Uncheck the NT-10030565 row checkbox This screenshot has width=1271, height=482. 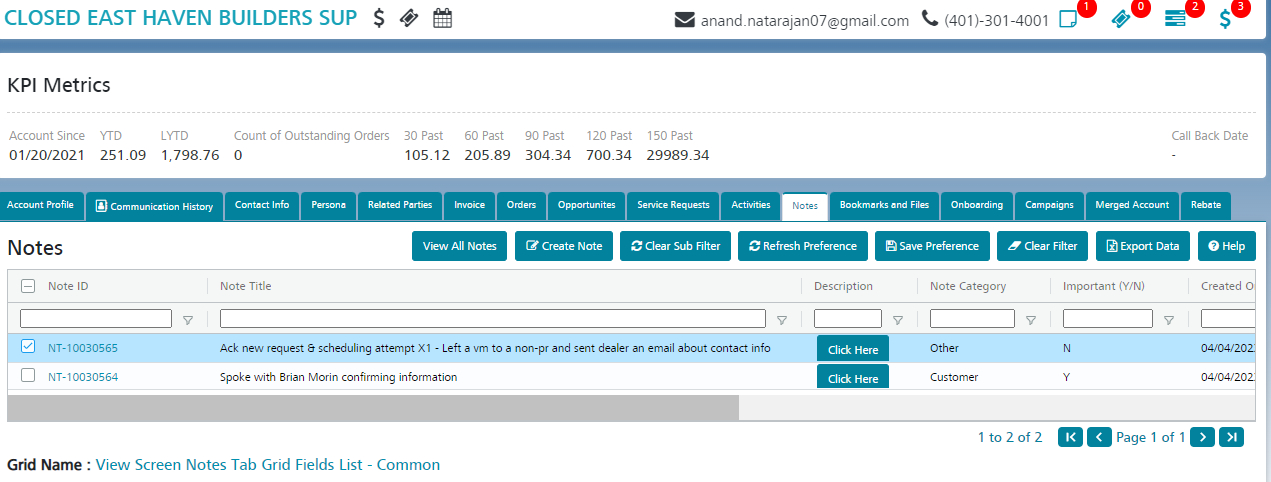(x=28, y=347)
